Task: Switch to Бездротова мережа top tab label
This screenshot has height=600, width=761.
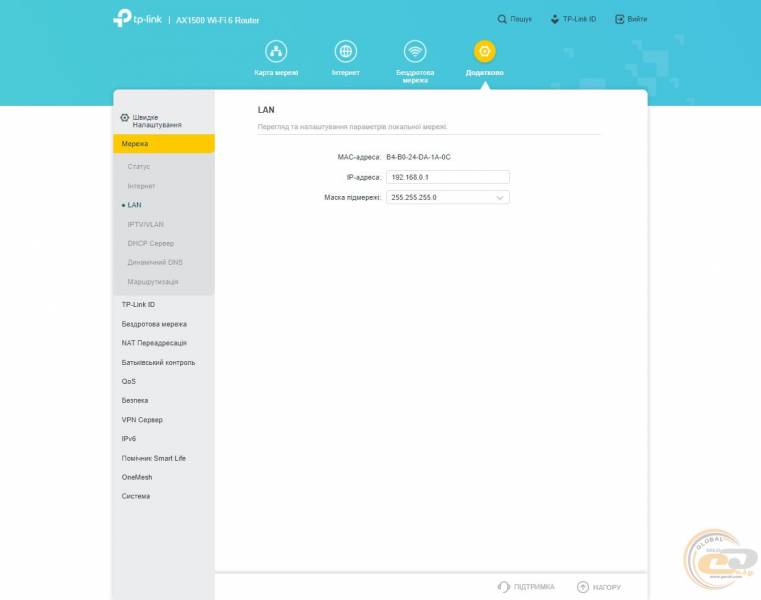Action: tap(415, 76)
